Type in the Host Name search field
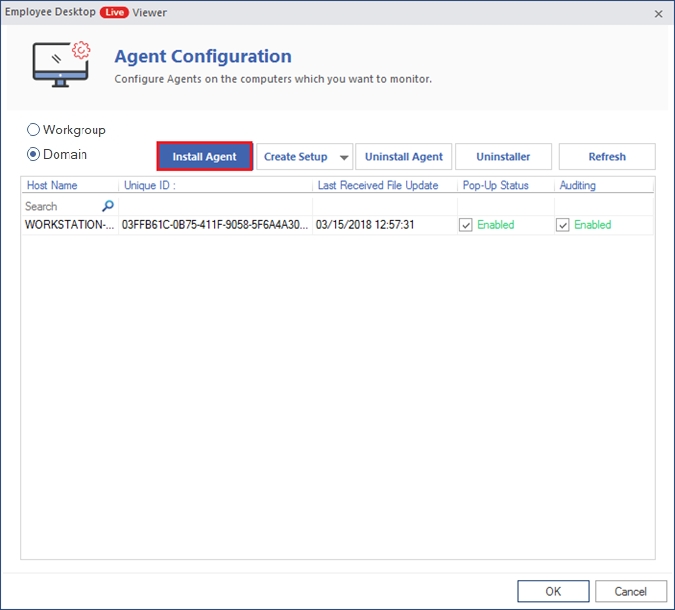This screenshot has width=675, height=610. (x=60, y=206)
